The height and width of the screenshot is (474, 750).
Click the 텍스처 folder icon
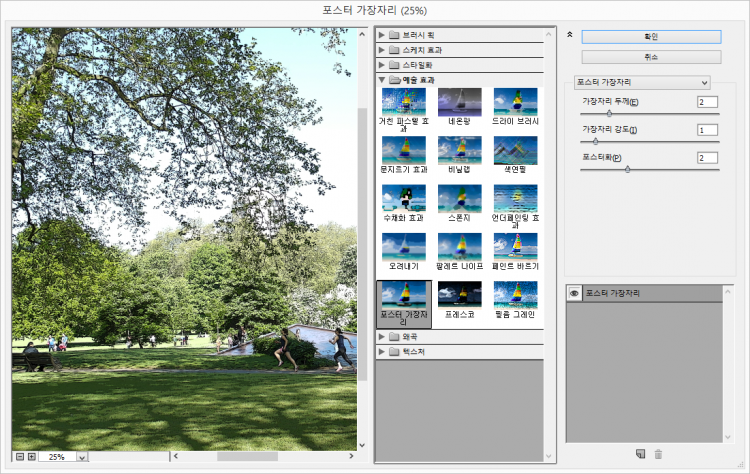[394, 352]
